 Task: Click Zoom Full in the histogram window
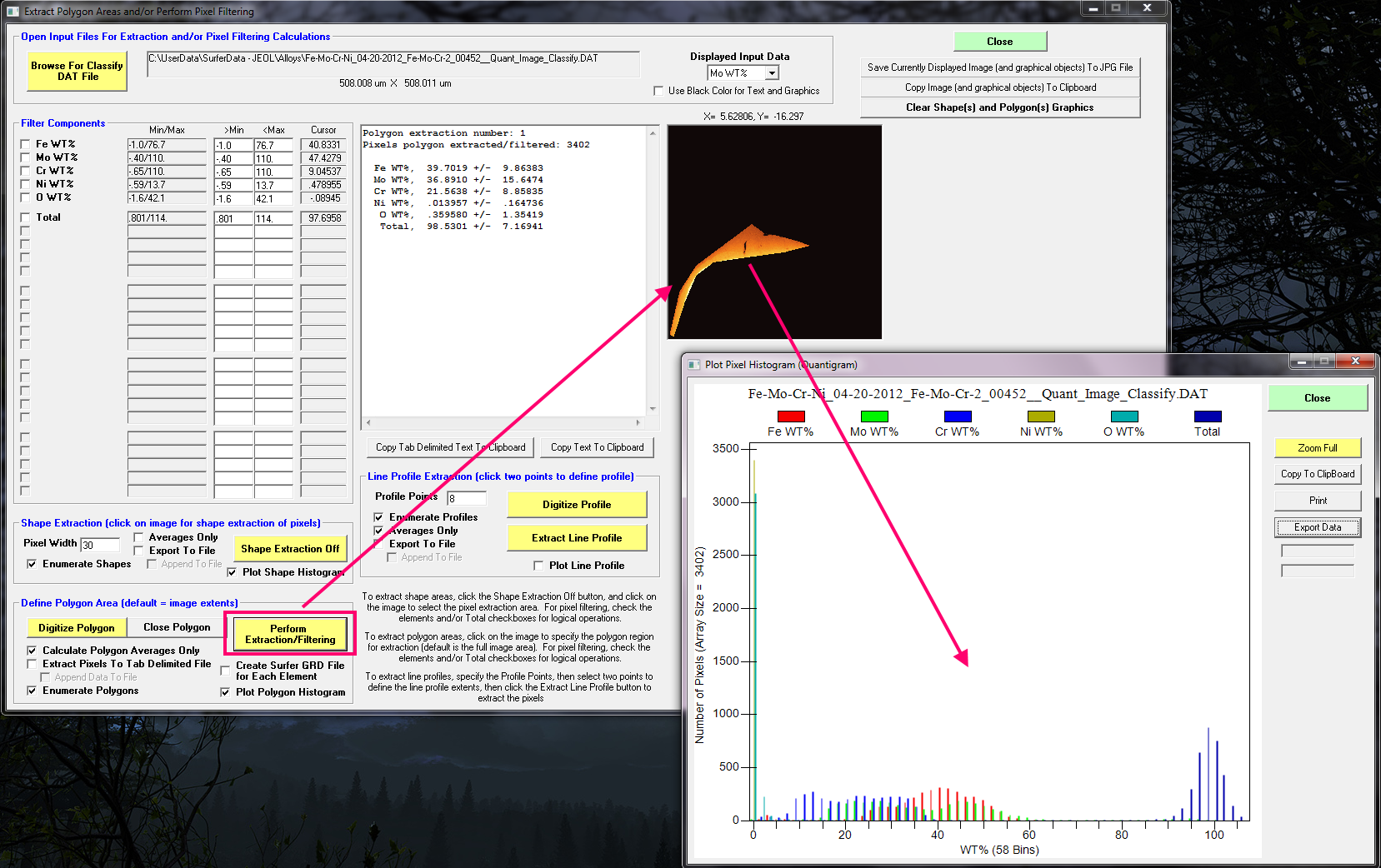(x=1317, y=448)
